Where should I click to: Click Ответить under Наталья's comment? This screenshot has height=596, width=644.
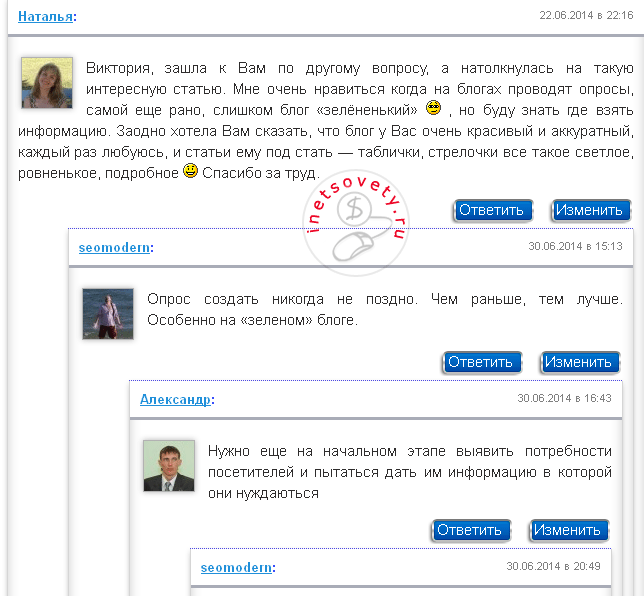coord(493,210)
